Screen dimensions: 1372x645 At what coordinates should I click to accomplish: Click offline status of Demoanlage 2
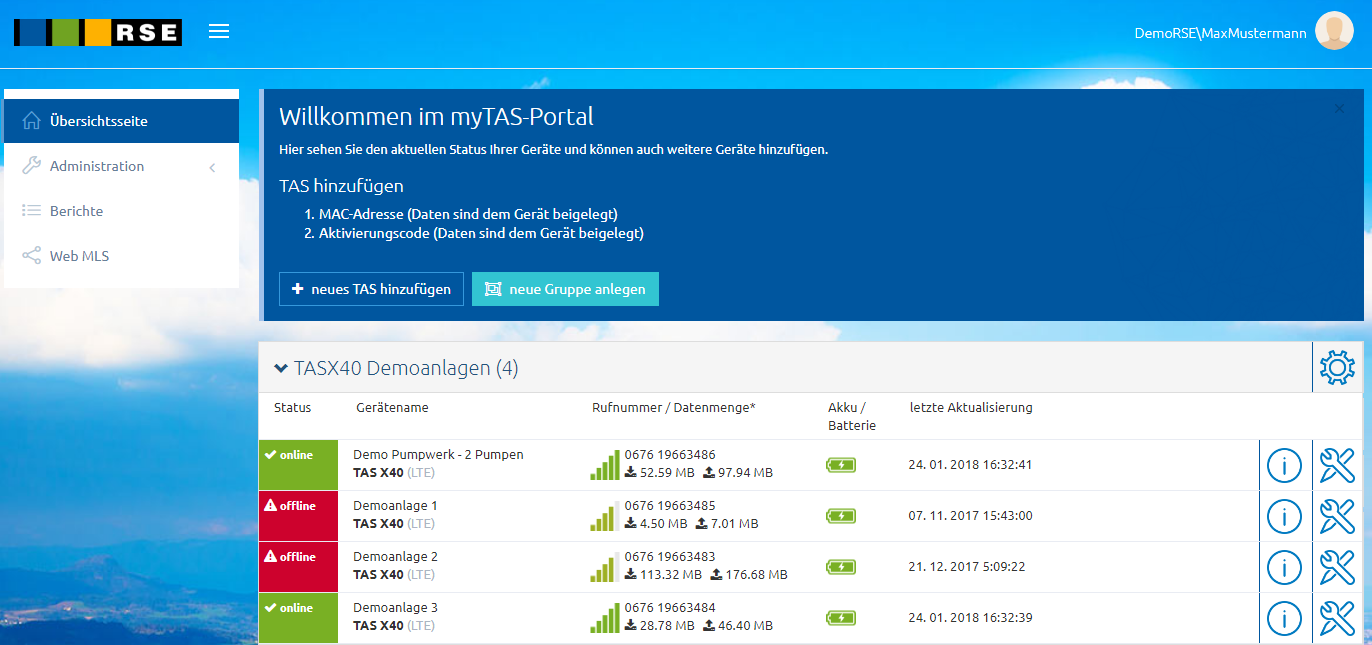(x=298, y=567)
